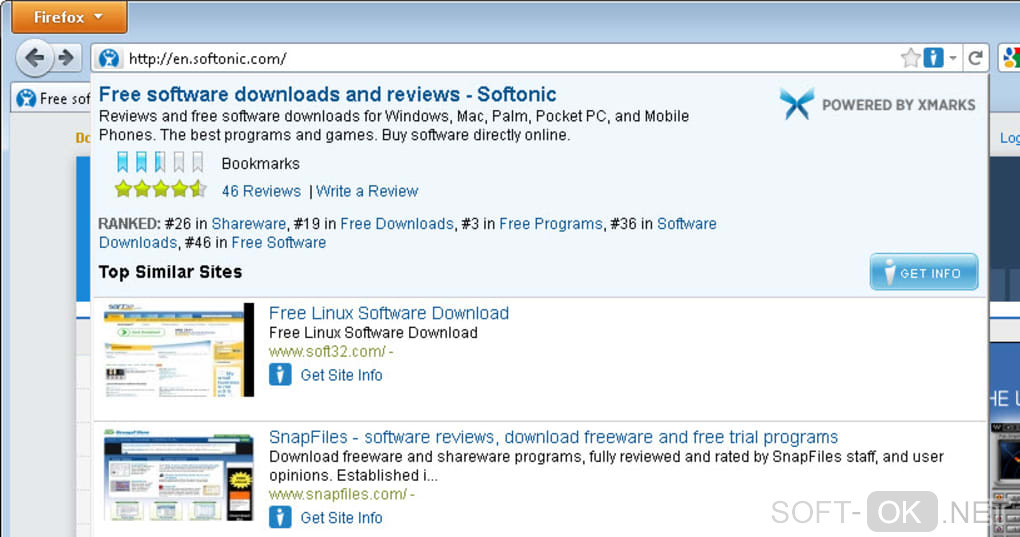Click Write a Review link
1020x537 pixels.
(367, 191)
